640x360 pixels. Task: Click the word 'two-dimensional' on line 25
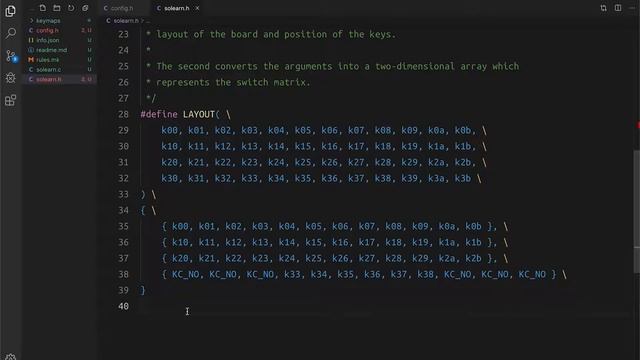tap(415, 66)
